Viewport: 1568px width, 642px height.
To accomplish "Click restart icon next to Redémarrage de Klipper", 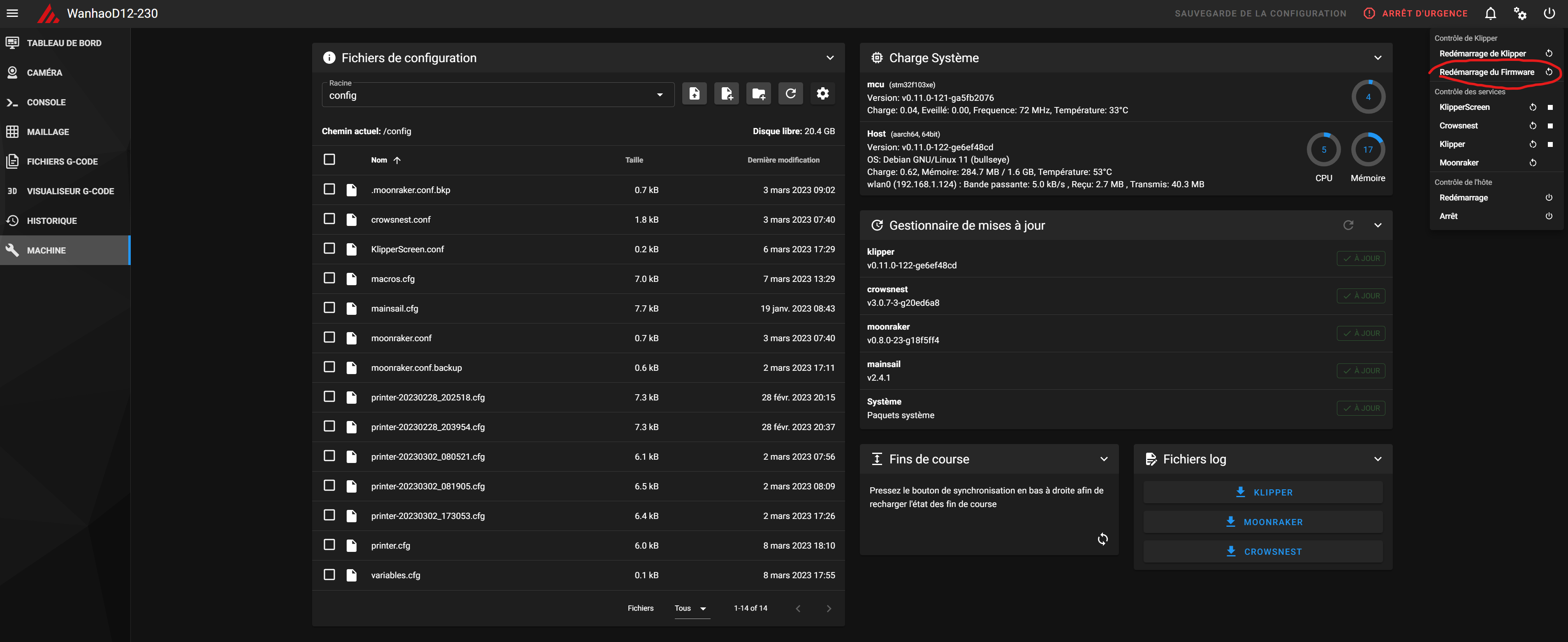I will tap(1549, 53).
